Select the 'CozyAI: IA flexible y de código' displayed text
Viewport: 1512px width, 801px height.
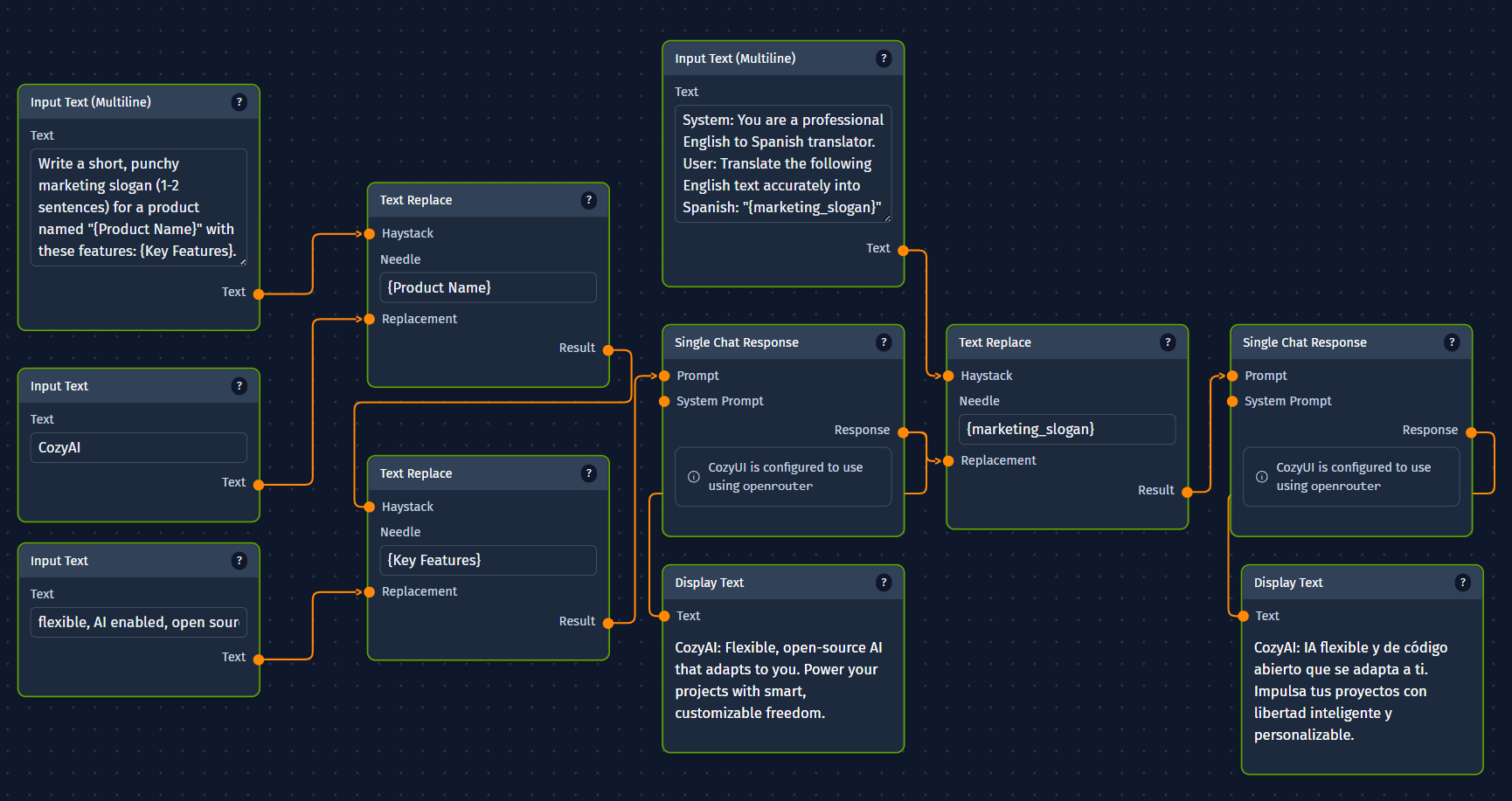tap(1351, 691)
